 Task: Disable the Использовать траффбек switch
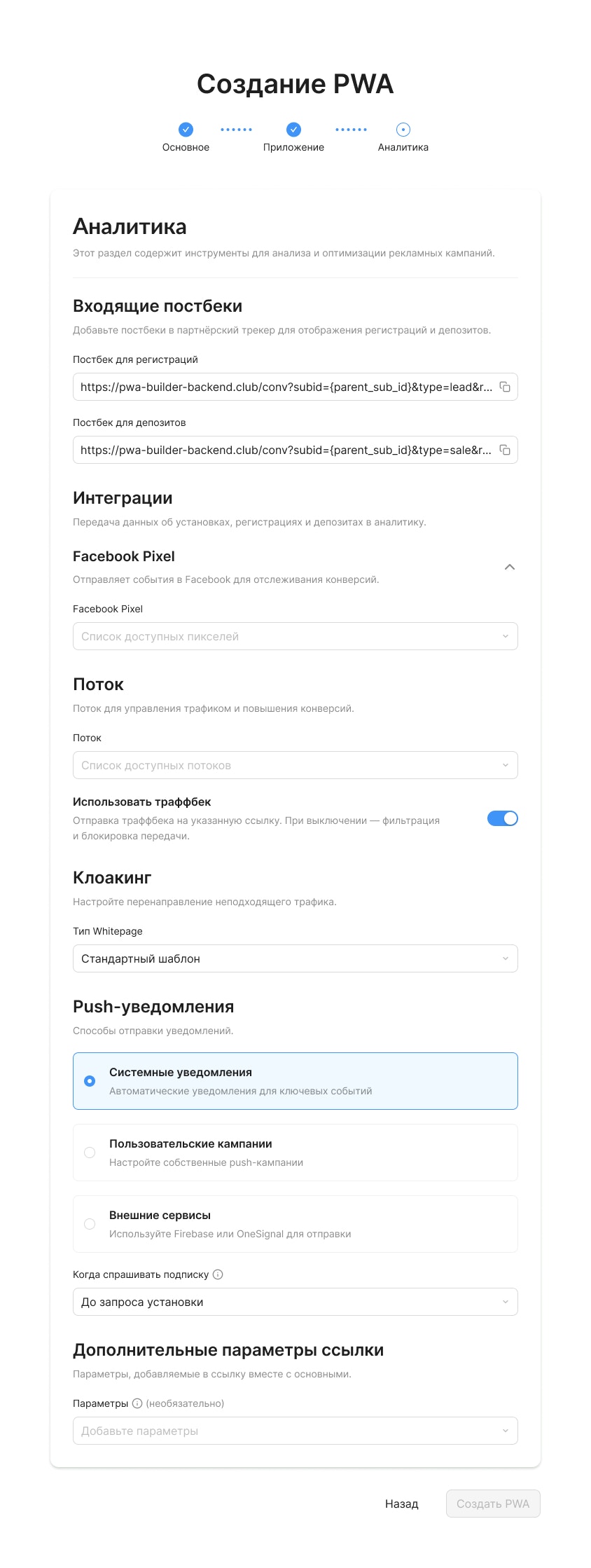(501, 818)
